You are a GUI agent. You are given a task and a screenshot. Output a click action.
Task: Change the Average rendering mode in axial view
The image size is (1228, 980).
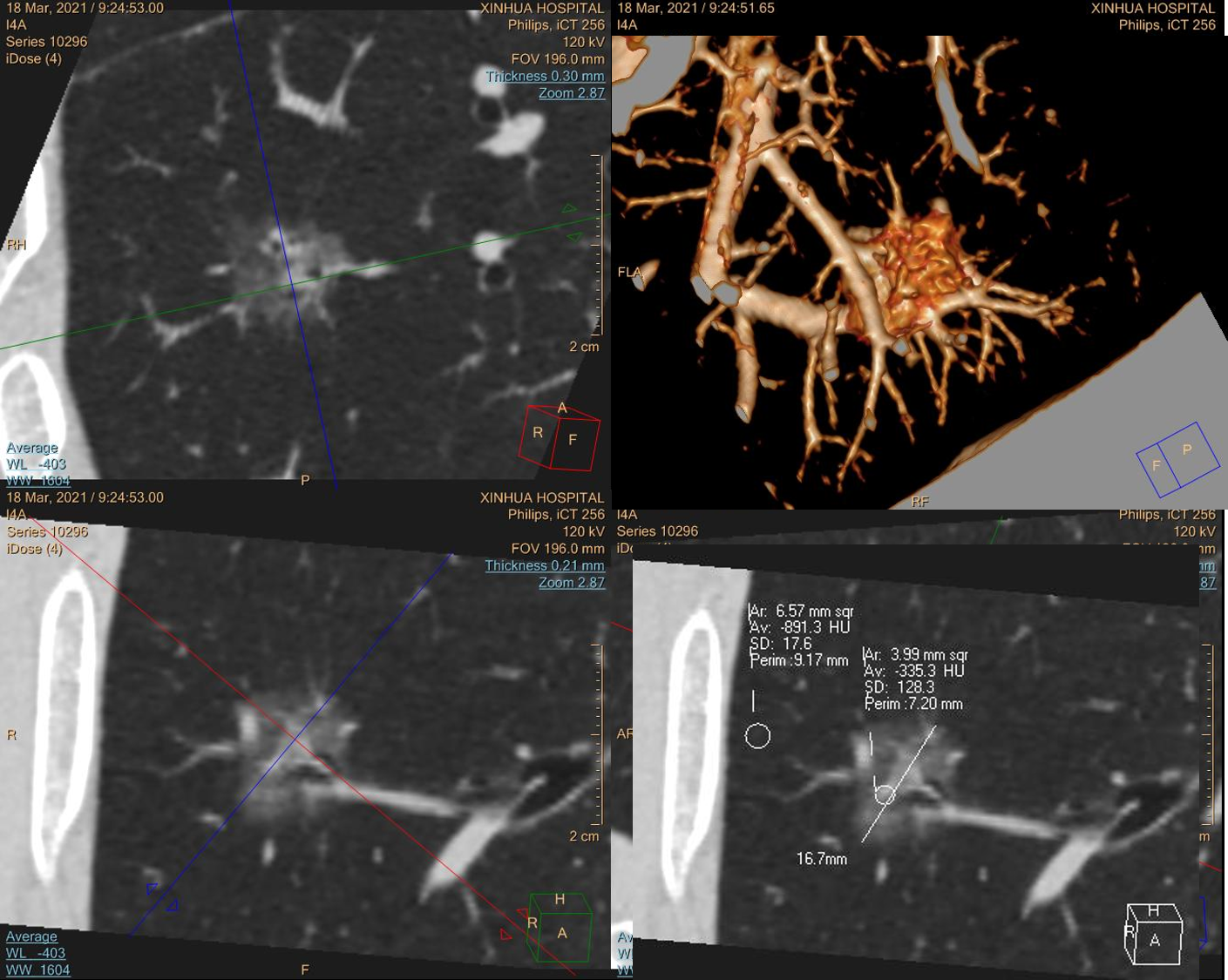[31, 448]
